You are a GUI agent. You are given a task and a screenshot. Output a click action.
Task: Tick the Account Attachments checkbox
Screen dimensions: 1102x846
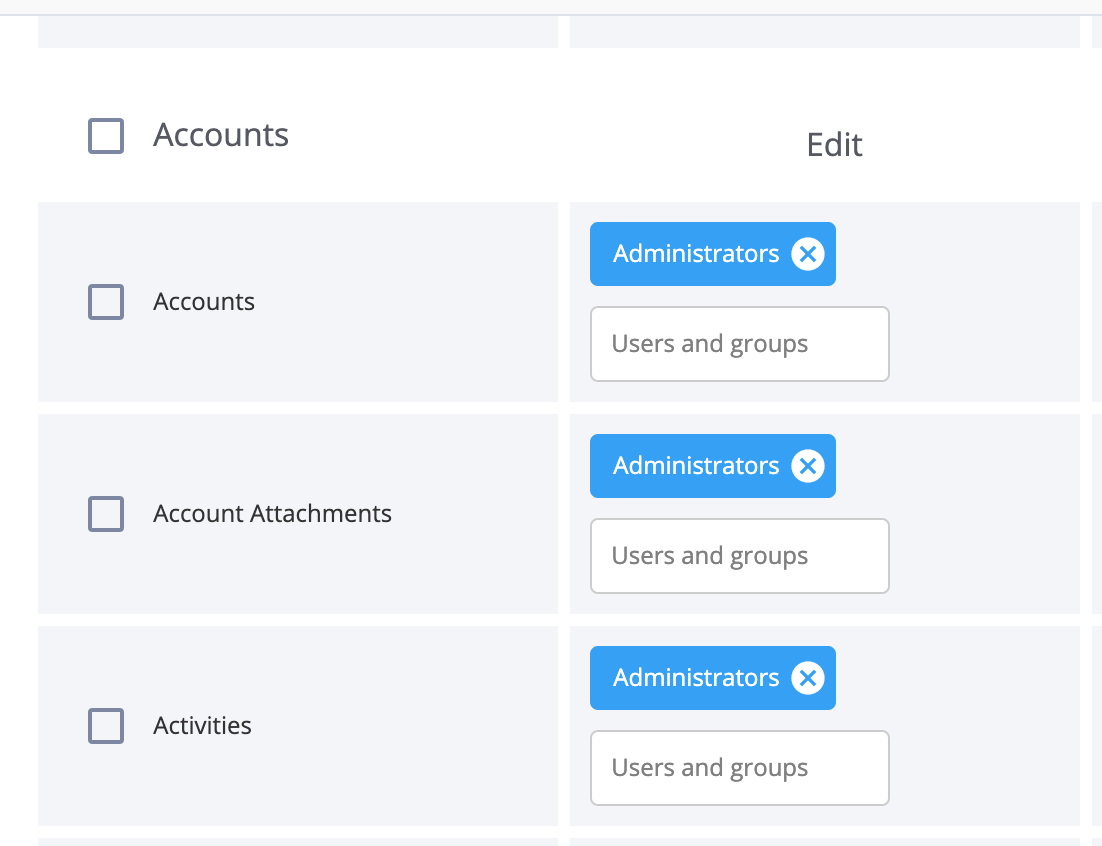(x=106, y=514)
